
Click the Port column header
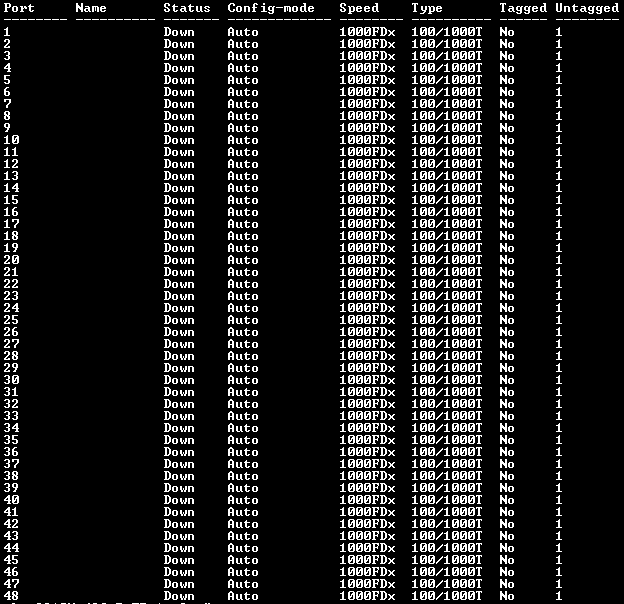click(19, 8)
